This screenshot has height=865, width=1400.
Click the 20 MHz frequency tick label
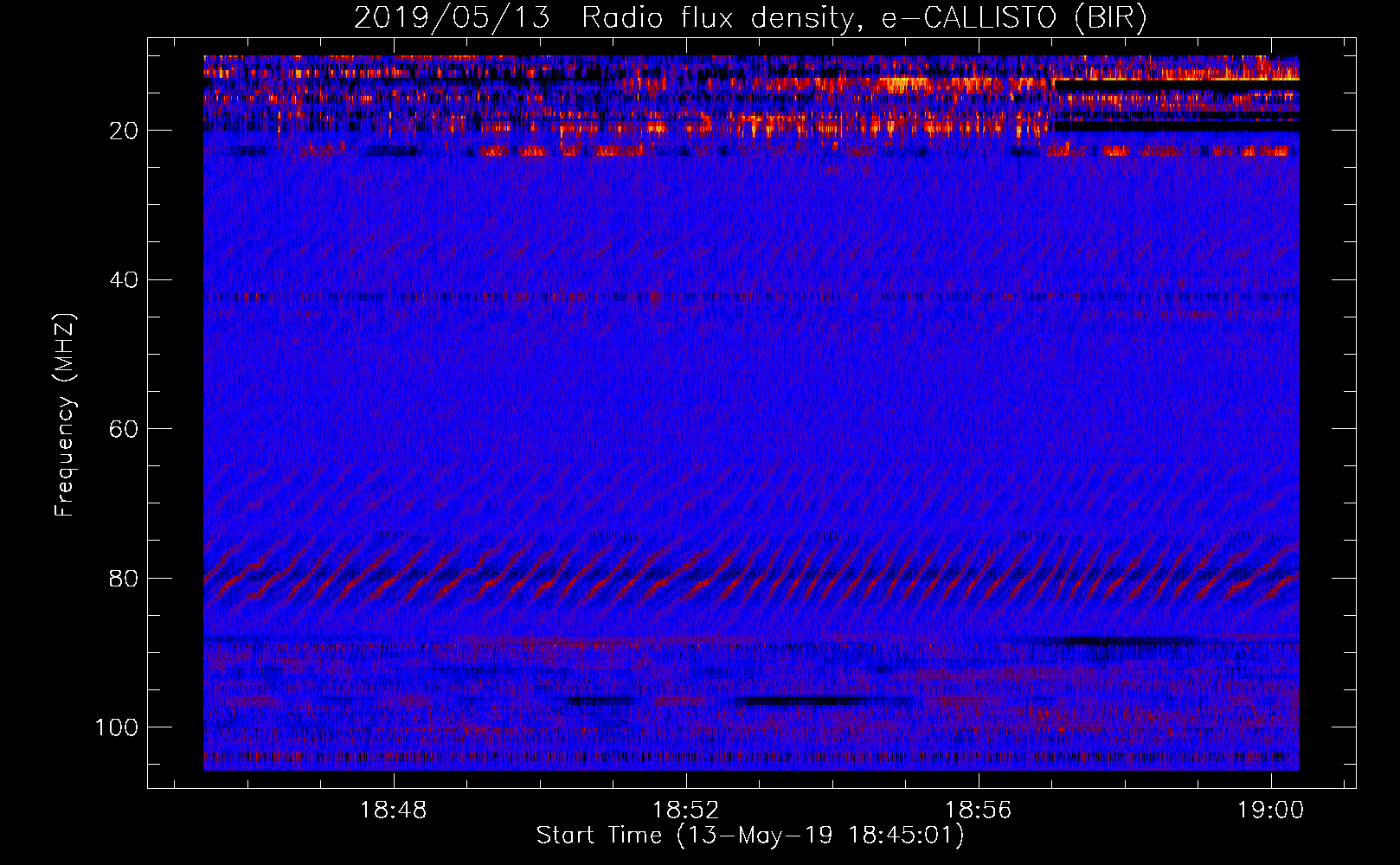tap(125, 131)
